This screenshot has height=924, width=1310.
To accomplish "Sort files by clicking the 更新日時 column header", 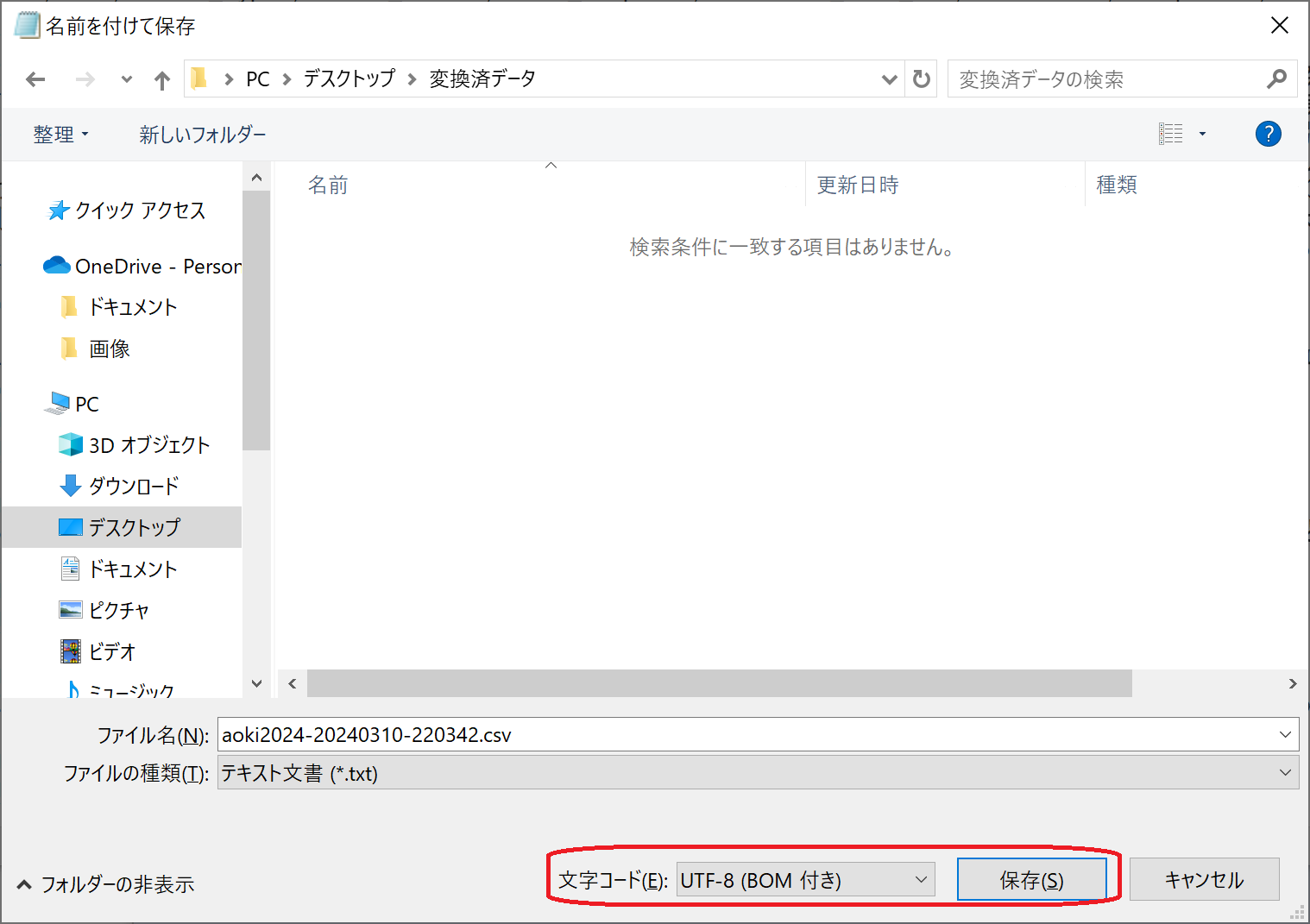I will pyautogui.click(x=858, y=184).
